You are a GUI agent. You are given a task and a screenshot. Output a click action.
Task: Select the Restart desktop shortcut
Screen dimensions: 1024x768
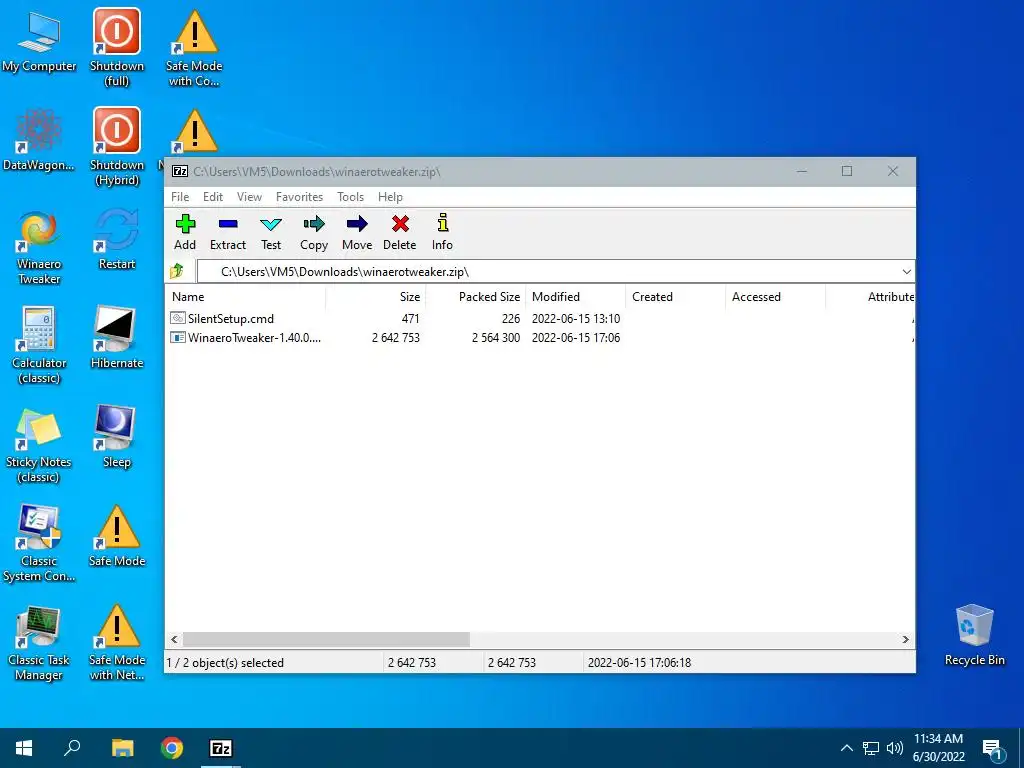(x=117, y=239)
